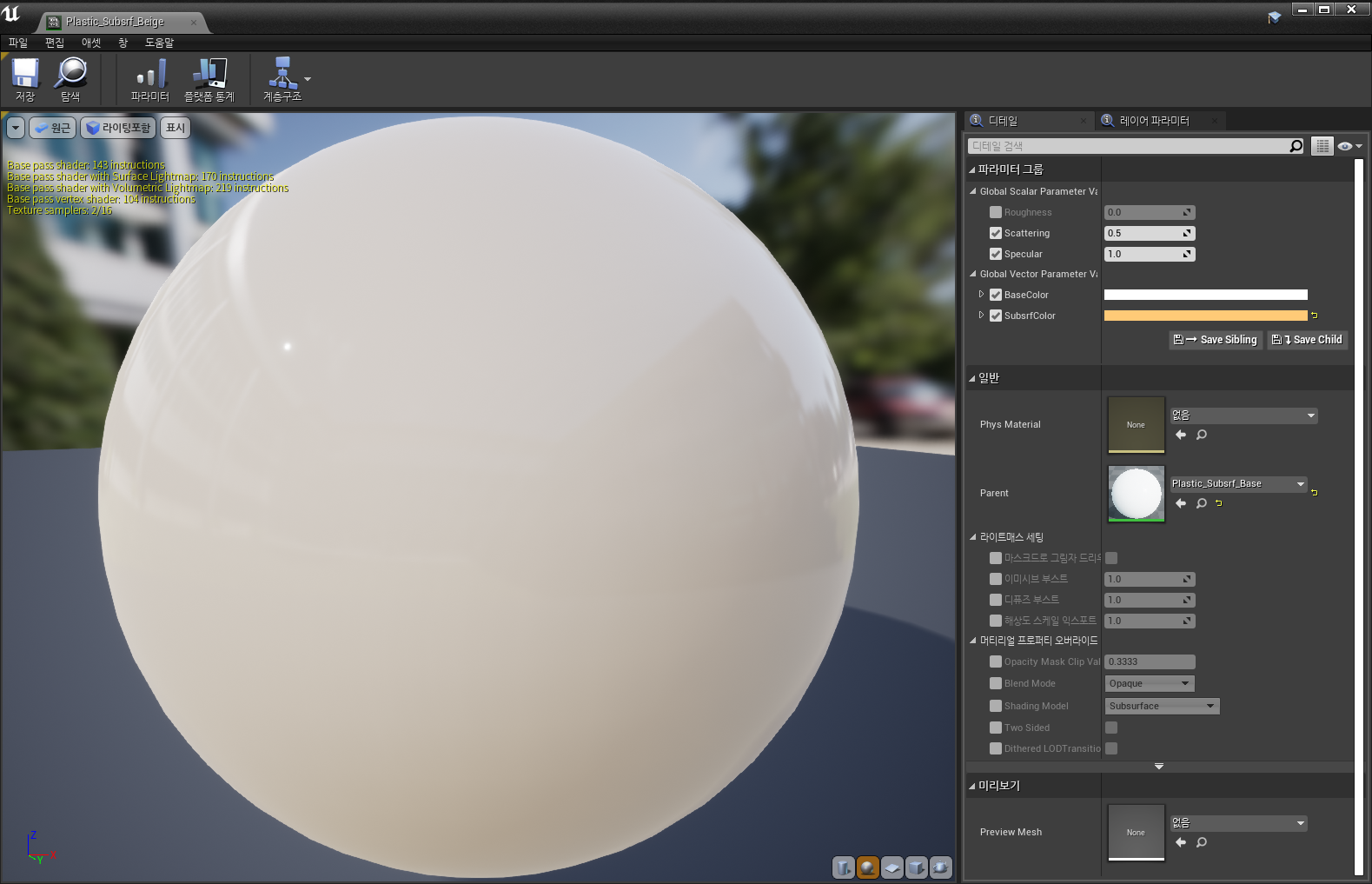
Task: Open Phys Material 없음 asset dropdown
Action: pos(1243,415)
